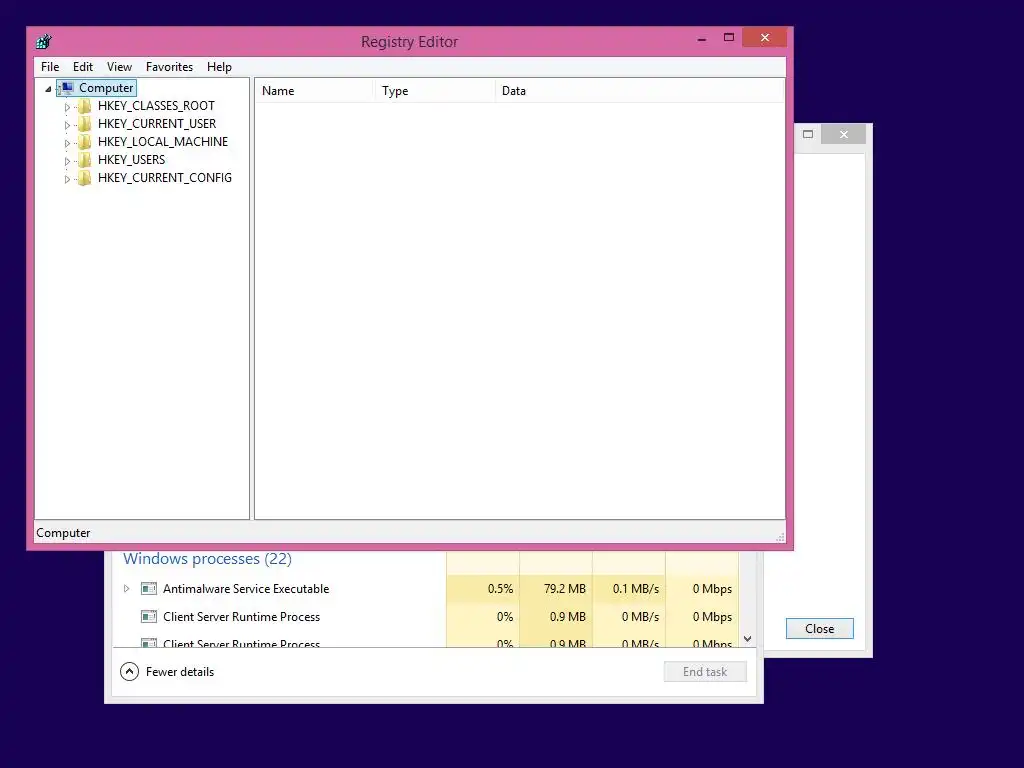Click the Fewer details circle arrow icon

click(x=129, y=671)
